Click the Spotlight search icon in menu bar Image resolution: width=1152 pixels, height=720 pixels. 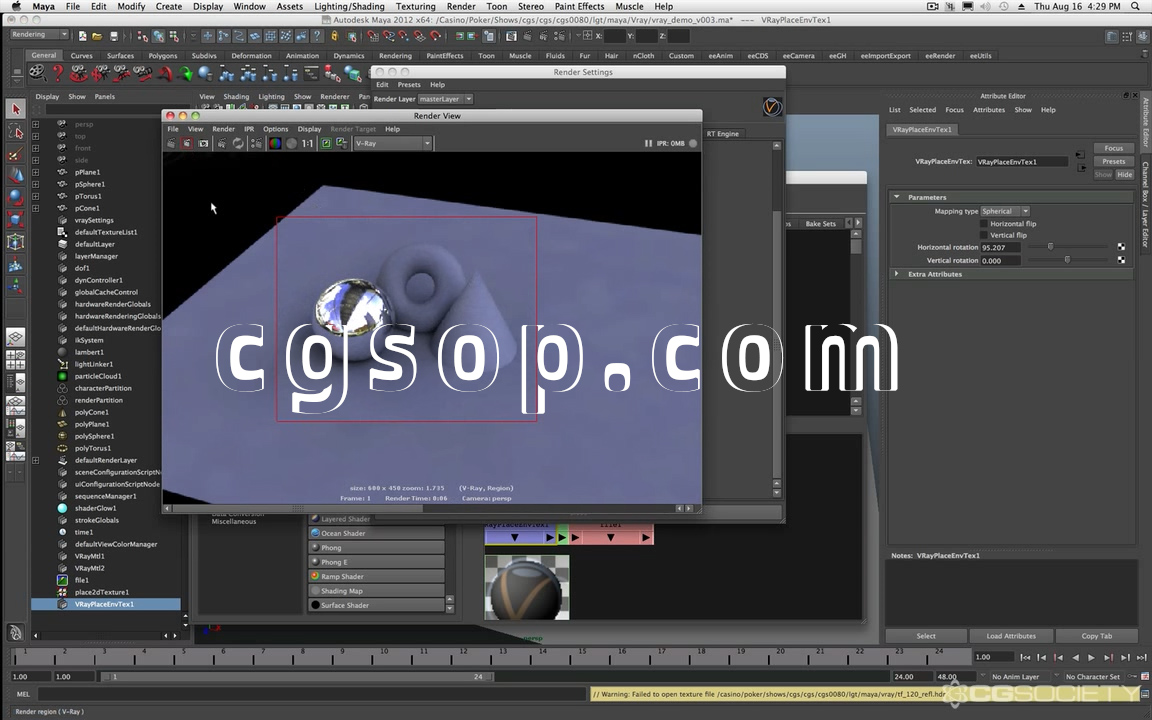[1137, 6]
